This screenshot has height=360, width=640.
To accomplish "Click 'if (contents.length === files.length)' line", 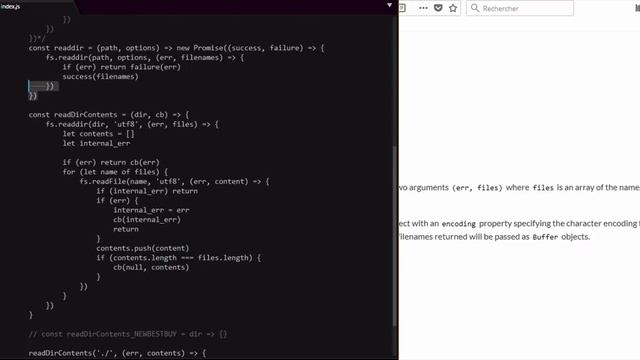I will pos(178,258).
